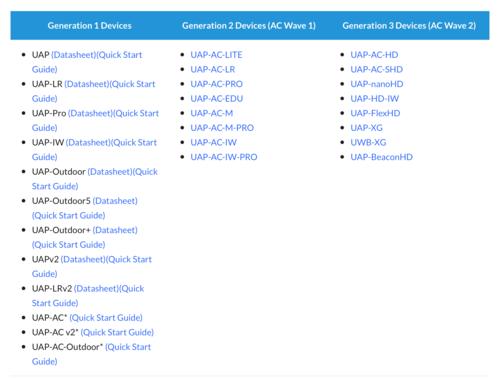This screenshot has width=500, height=378.
Task: Click the UAP-AC-PRO link
Action: click(x=216, y=84)
